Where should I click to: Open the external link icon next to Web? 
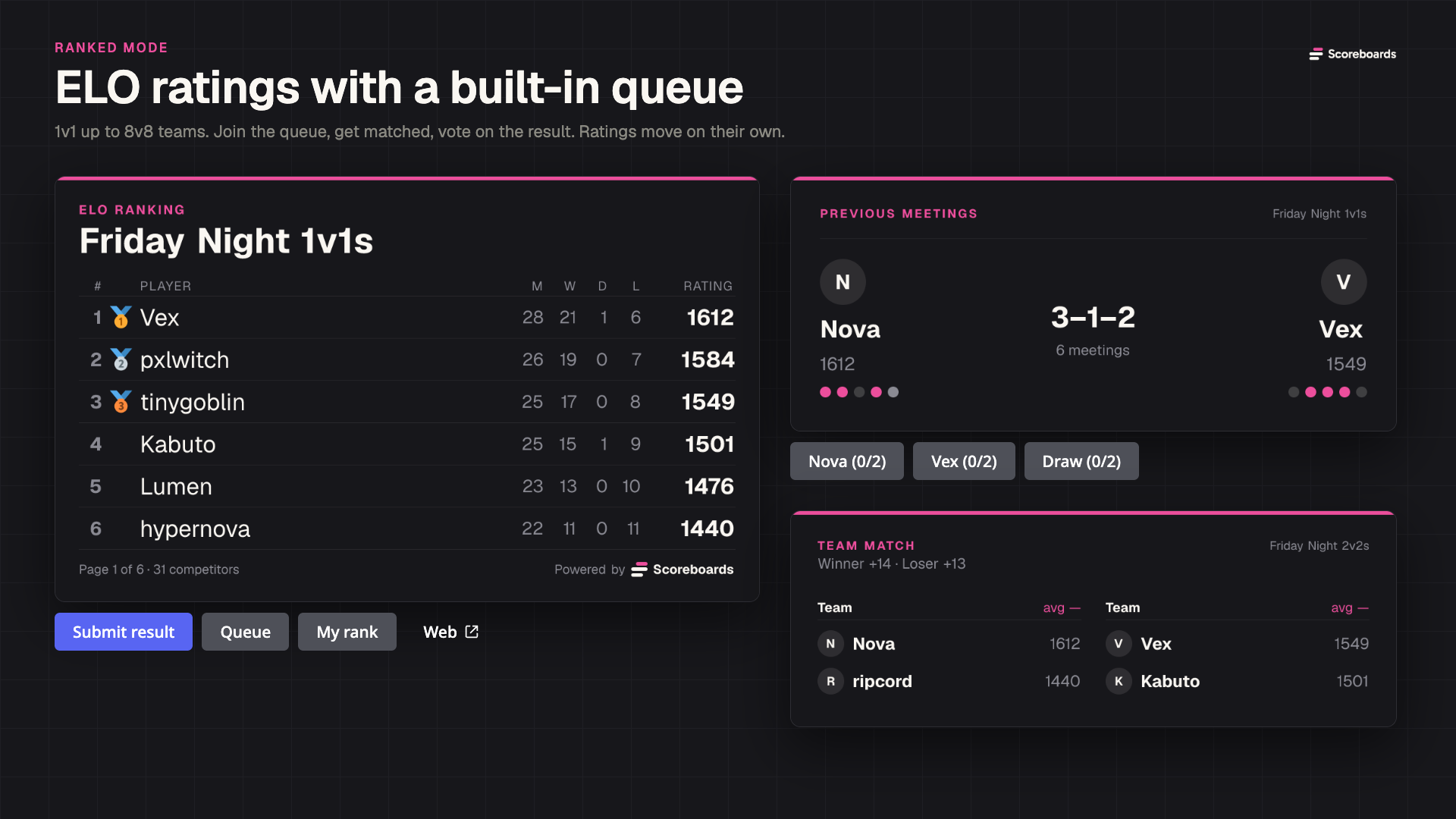pyautogui.click(x=472, y=632)
